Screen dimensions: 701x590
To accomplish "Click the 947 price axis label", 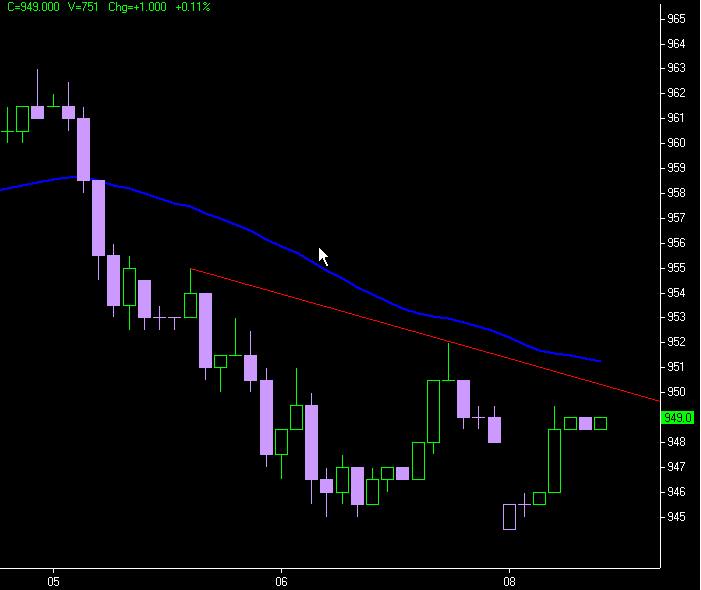I will [x=676, y=467].
